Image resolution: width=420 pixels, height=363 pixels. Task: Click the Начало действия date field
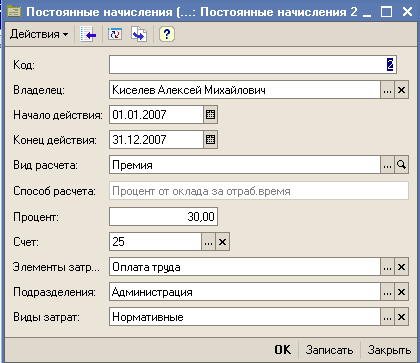[x=156, y=115]
